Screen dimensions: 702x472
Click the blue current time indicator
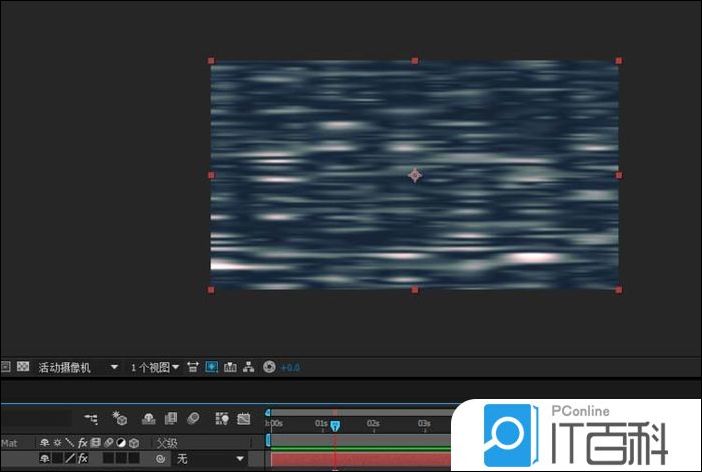click(x=335, y=425)
